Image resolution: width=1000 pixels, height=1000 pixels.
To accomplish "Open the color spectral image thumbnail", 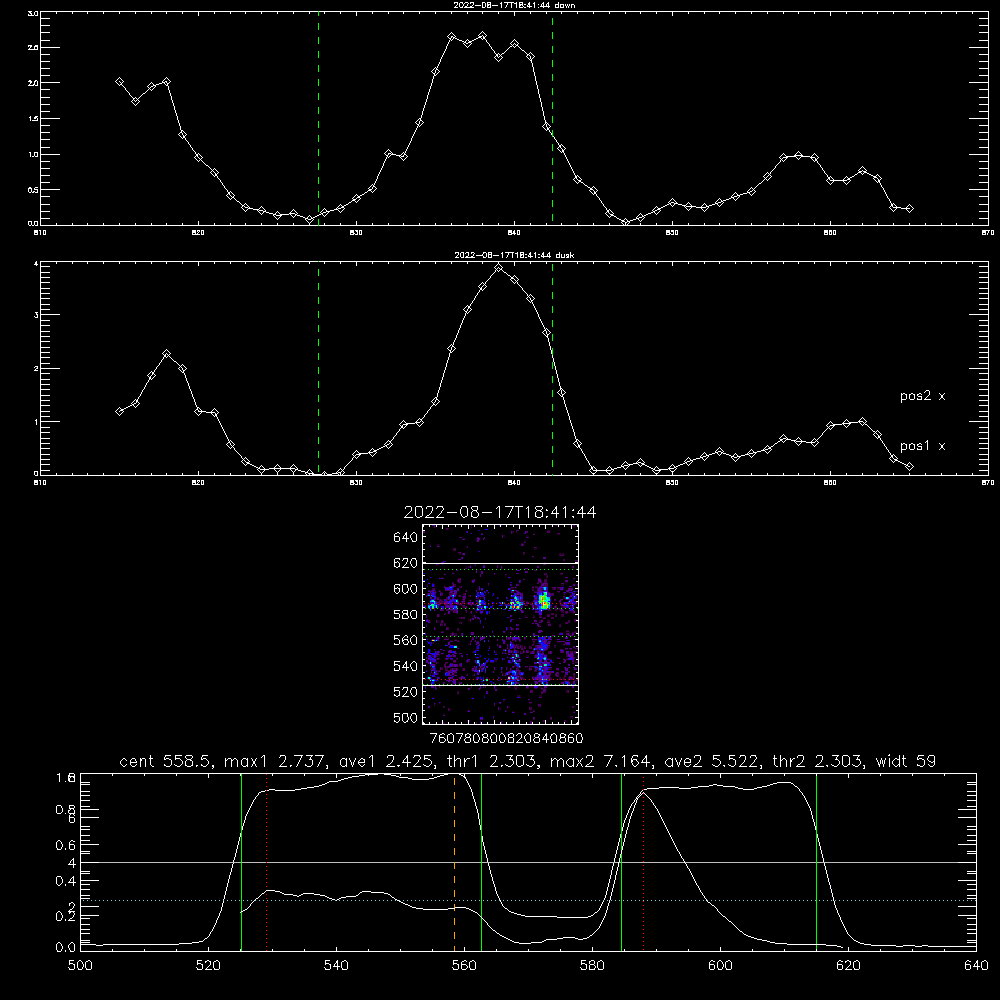I will click(500, 624).
